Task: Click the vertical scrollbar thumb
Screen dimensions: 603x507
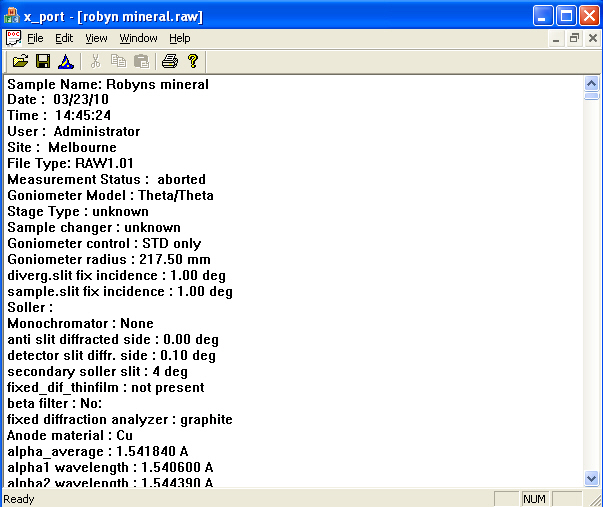Action: [591, 97]
